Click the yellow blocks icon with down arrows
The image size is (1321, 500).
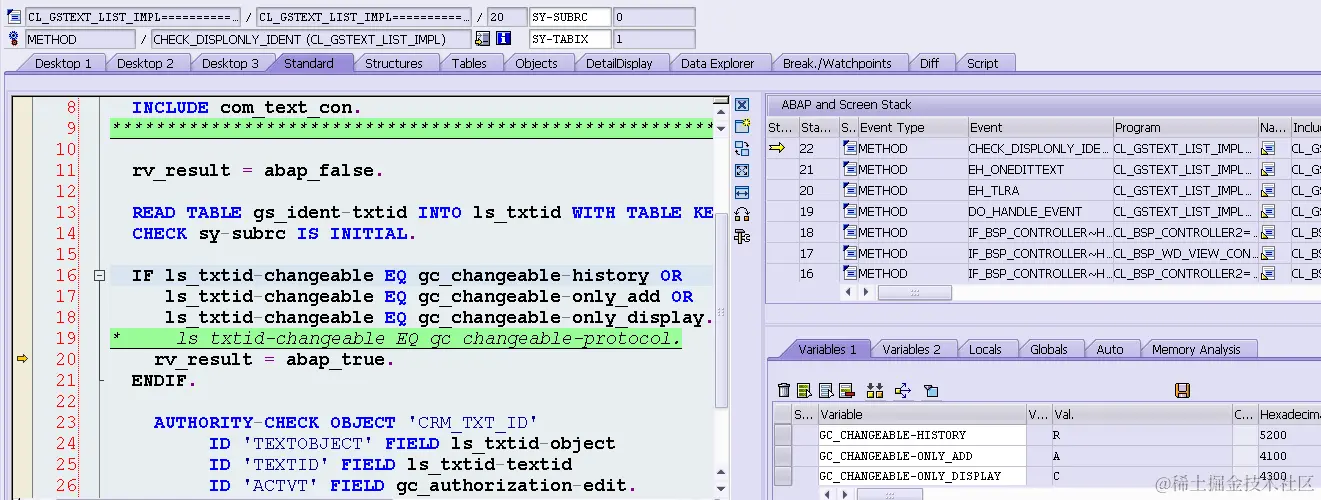click(x=875, y=390)
